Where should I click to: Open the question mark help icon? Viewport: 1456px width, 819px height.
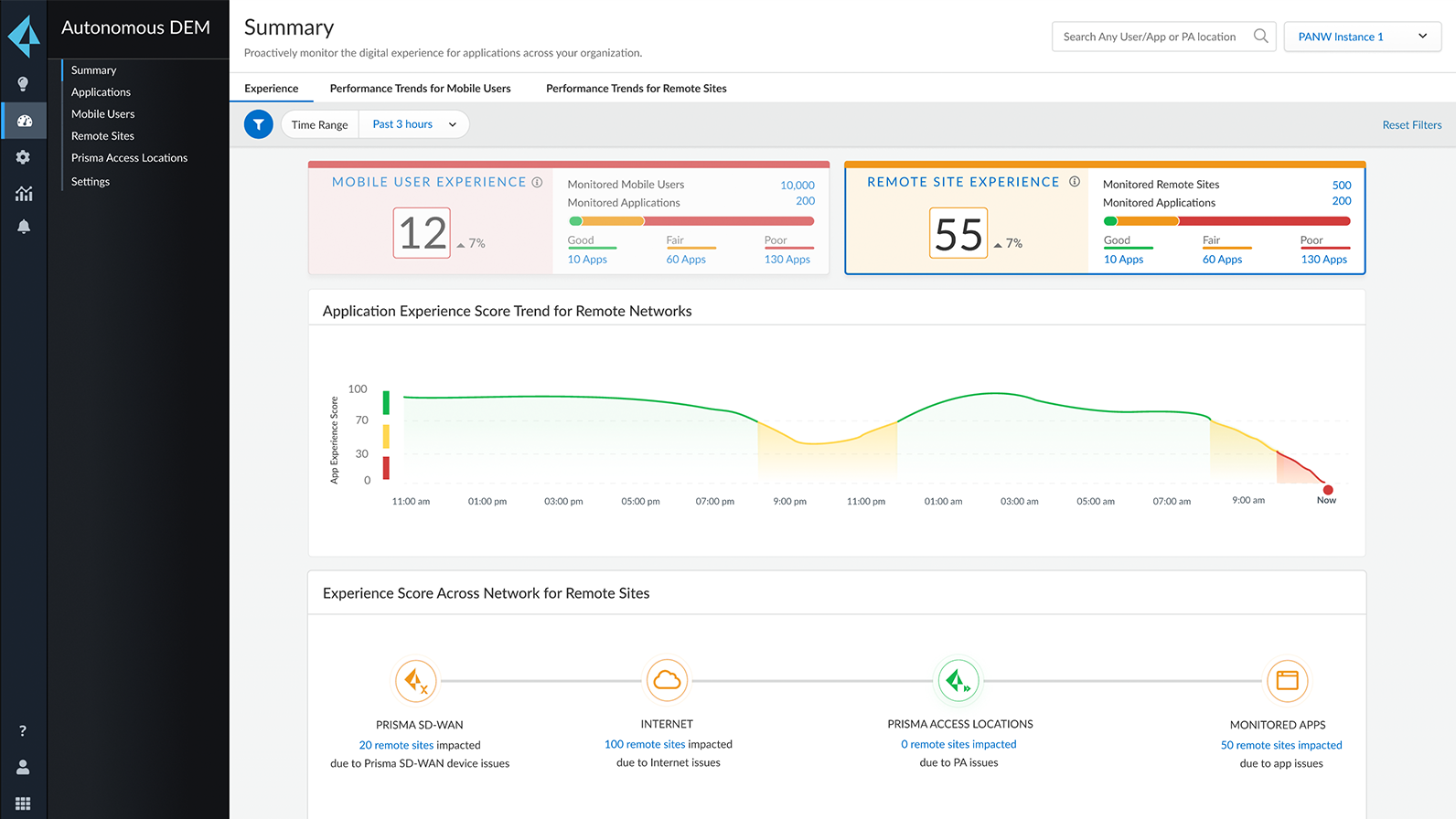point(23,730)
